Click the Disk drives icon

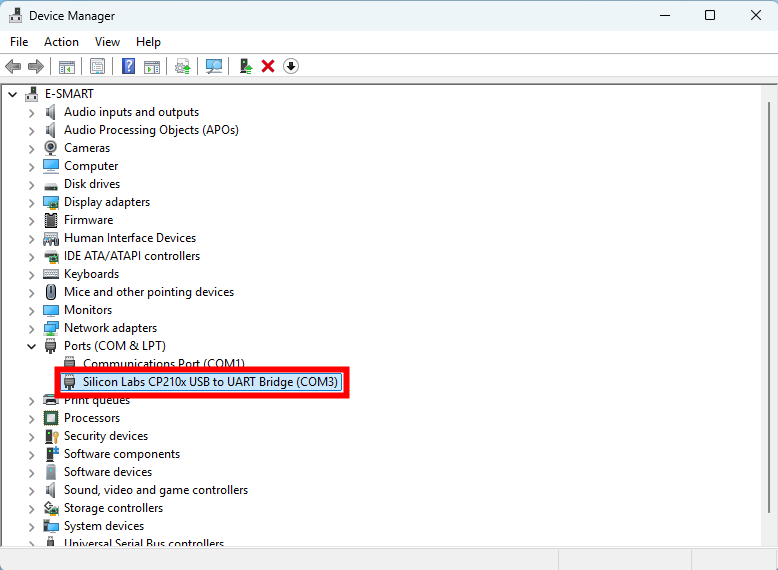[x=51, y=186]
